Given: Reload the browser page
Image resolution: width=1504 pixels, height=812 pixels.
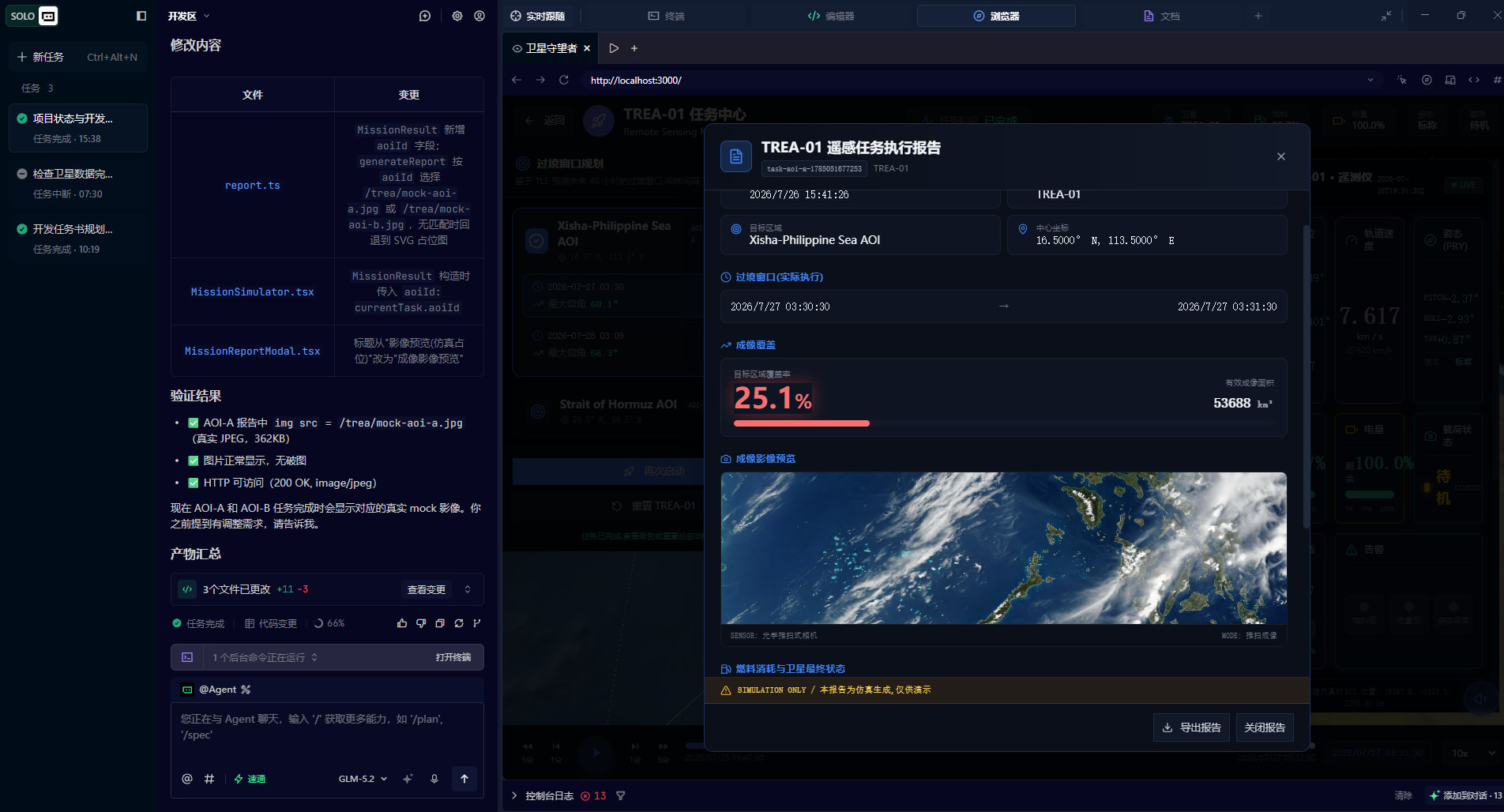Looking at the screenshot, I should point(564,80).
